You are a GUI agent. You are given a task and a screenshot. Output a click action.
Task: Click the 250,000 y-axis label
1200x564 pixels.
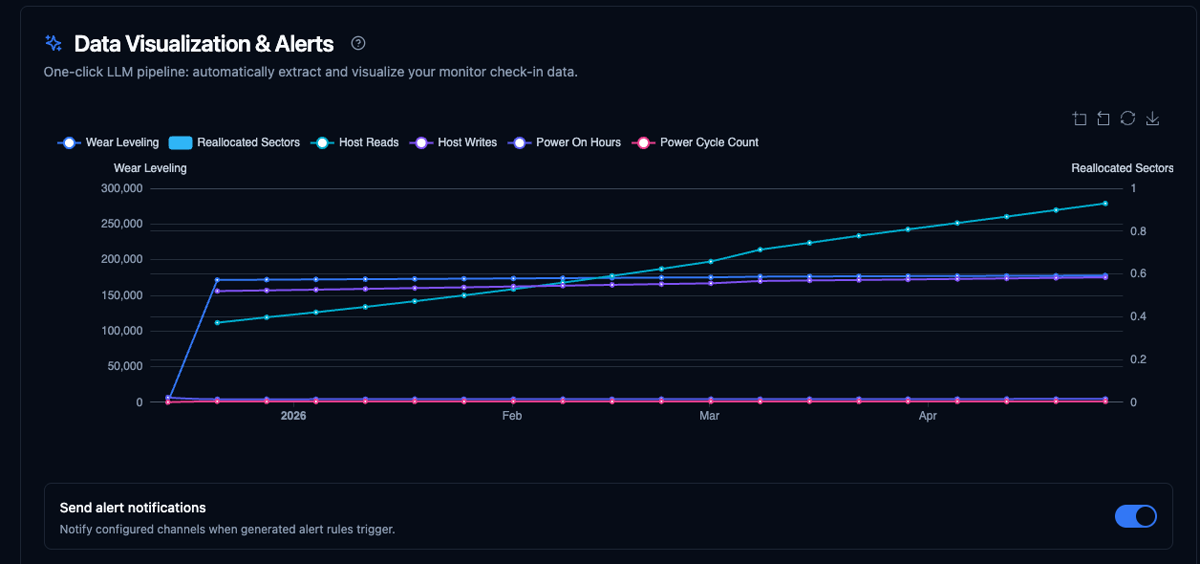[122, 224]
